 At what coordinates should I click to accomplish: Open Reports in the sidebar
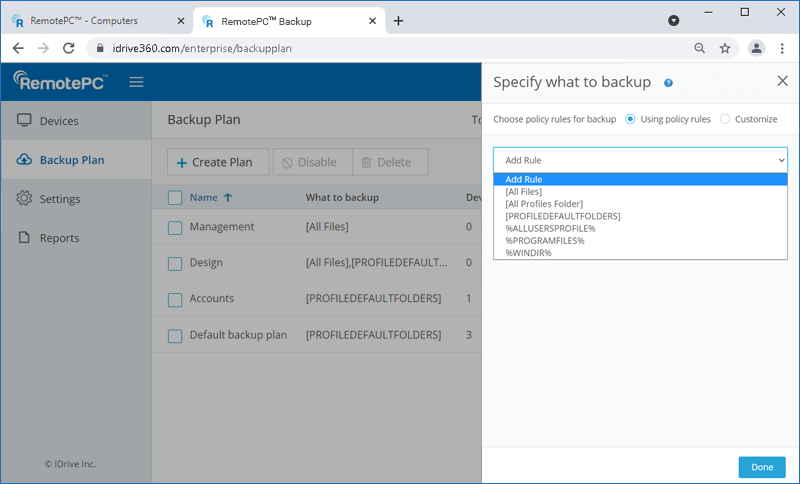point(77,238)
